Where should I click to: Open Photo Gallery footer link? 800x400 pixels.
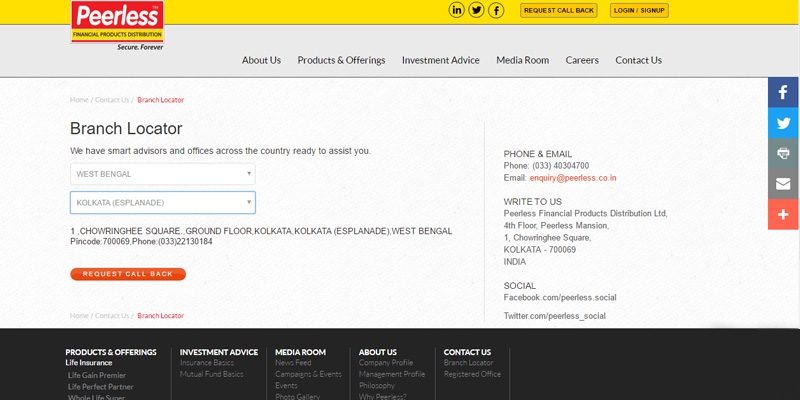[297, 397]
